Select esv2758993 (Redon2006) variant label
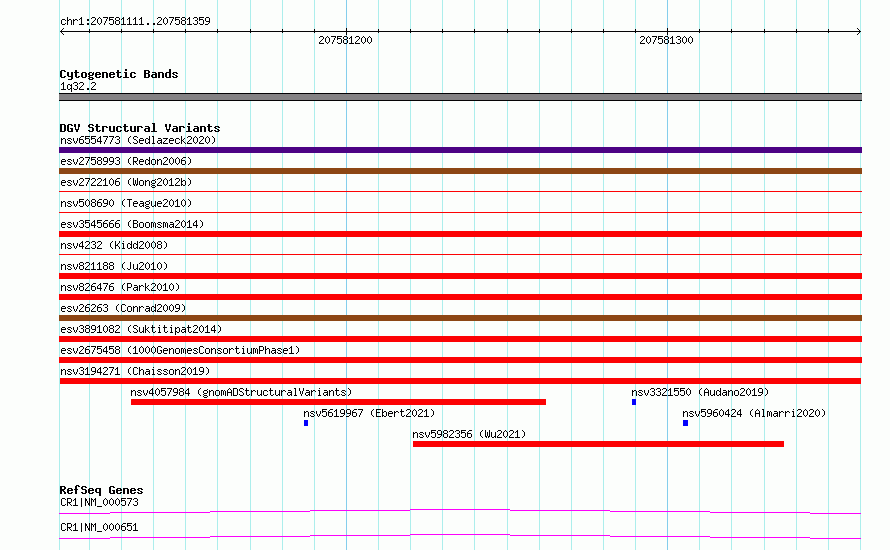Viewport: 890px width, 550px height. (x=126, y=161)
